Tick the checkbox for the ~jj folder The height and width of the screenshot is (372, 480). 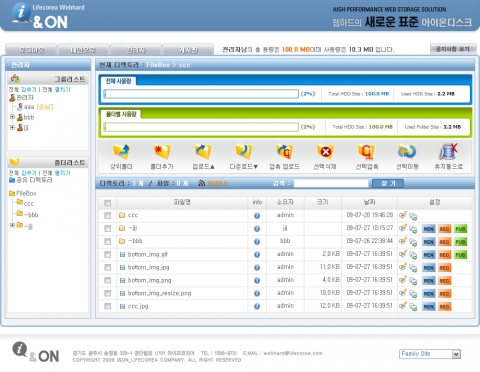[x=107, y=228]
